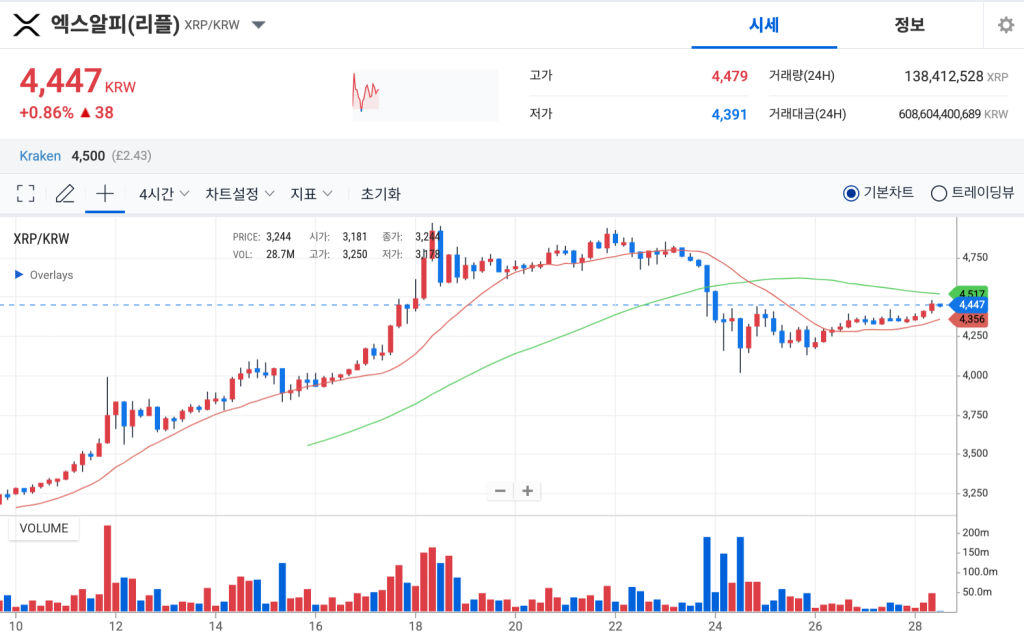Click the 200m volume axis label
Viewport: 1024px width, 641px height.
click(x=976, y=533)
